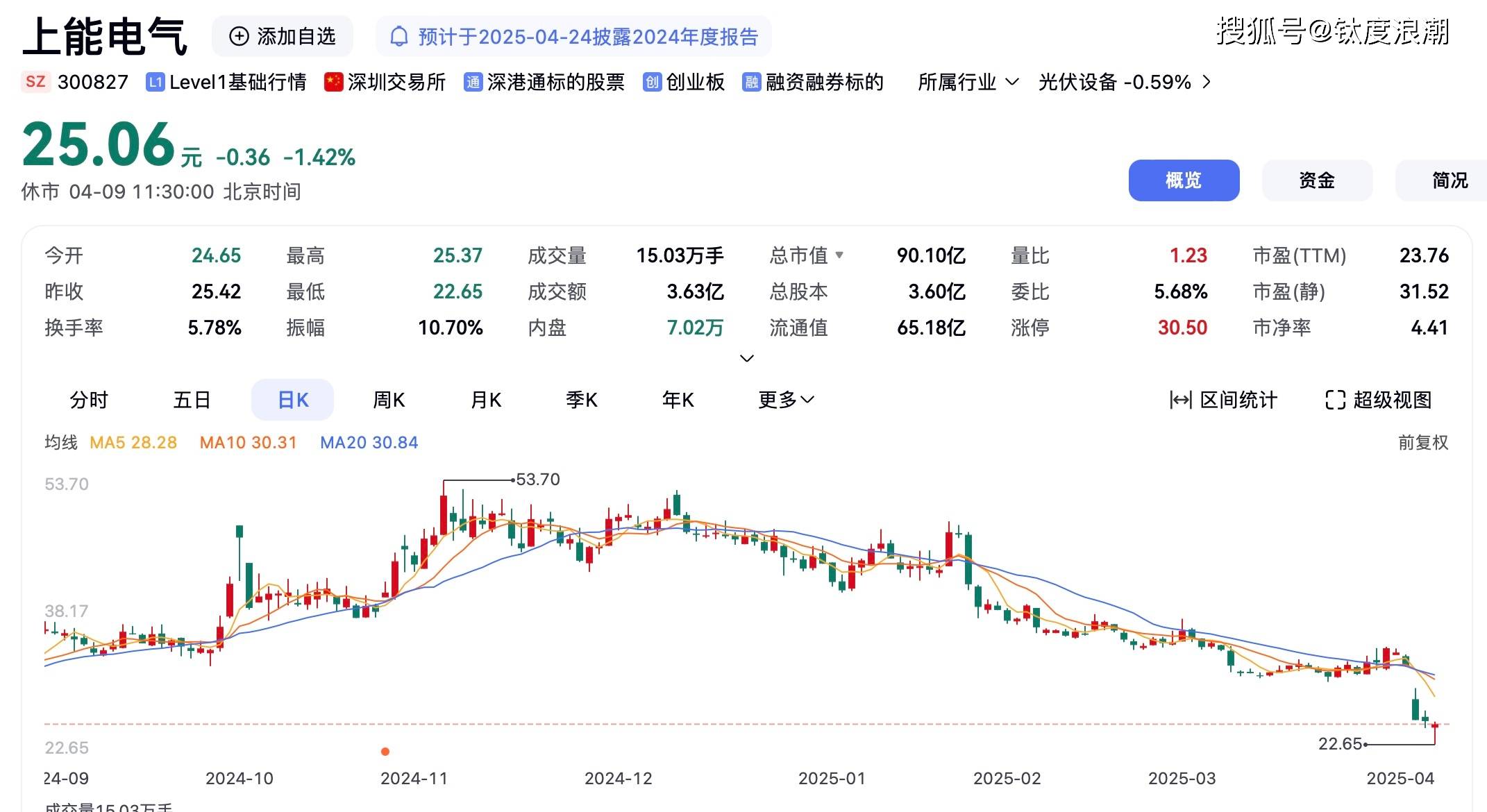Image resolution: width=1487 pixels, height=812 pixels.
Task: Click the 创 ChiNext badge icon
Action: pos(652,83)
